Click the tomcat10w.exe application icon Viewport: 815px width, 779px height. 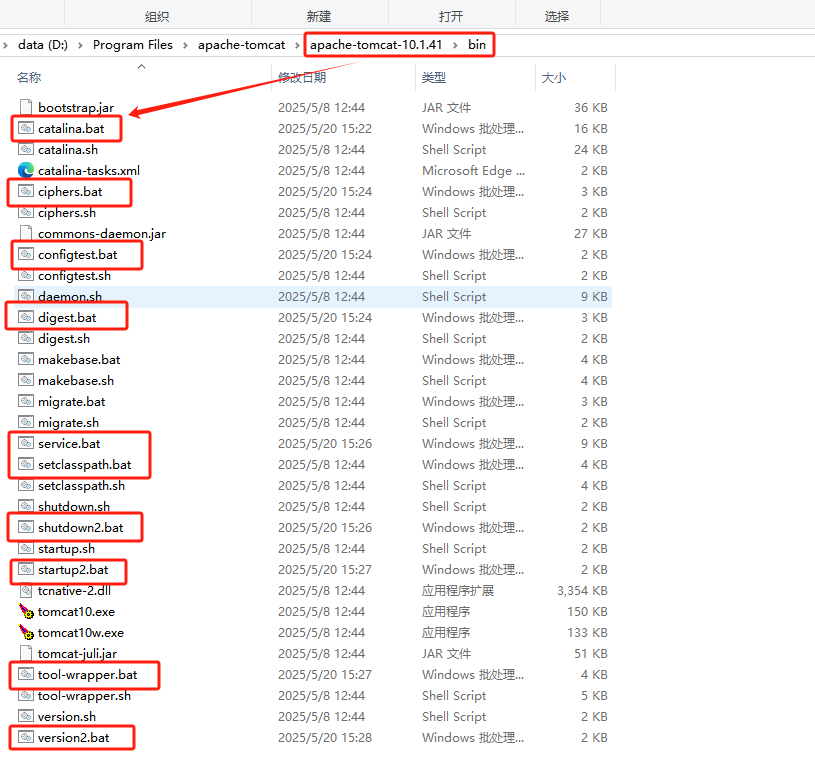tap(26, 632)
